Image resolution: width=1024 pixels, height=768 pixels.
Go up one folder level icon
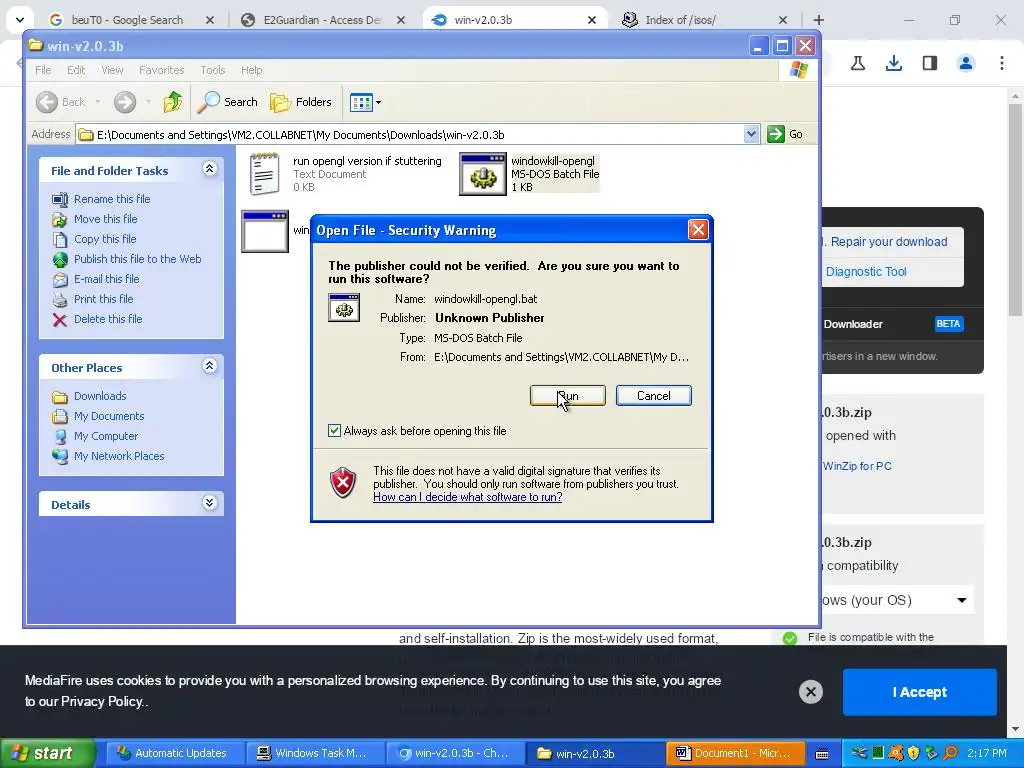(x=172, y=102)
